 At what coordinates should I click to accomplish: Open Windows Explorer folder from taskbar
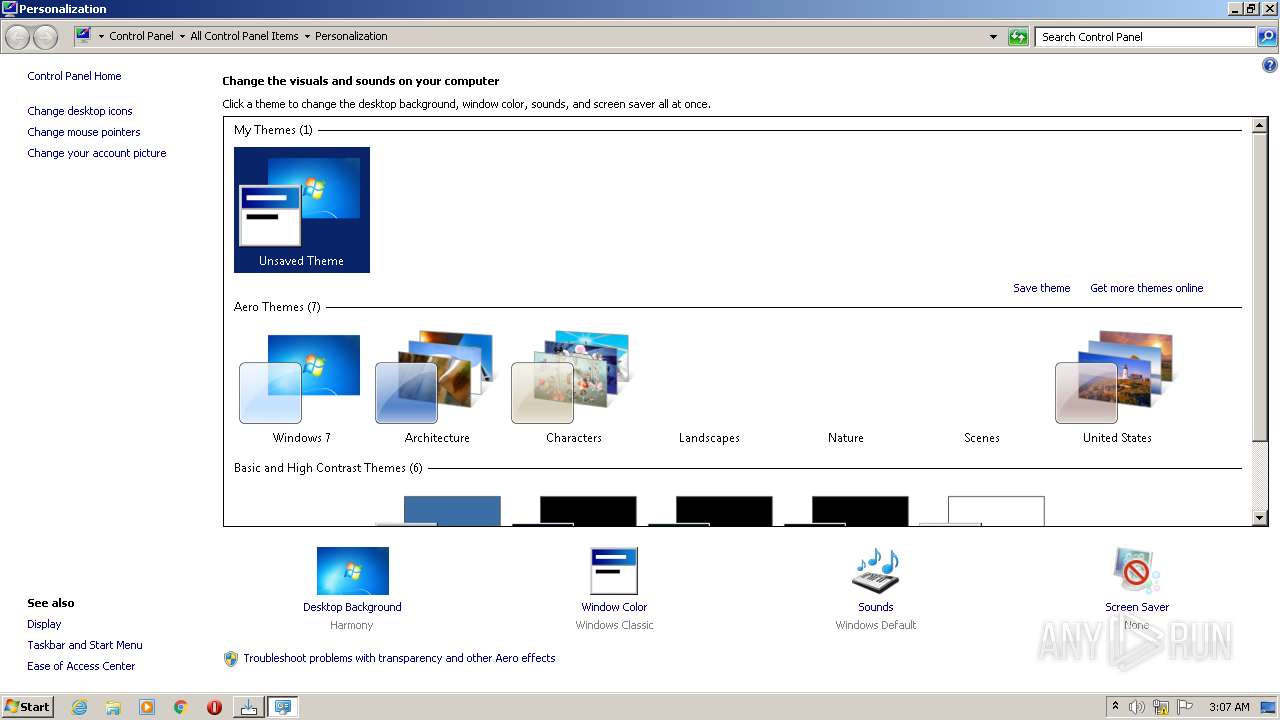pos(113,707)
